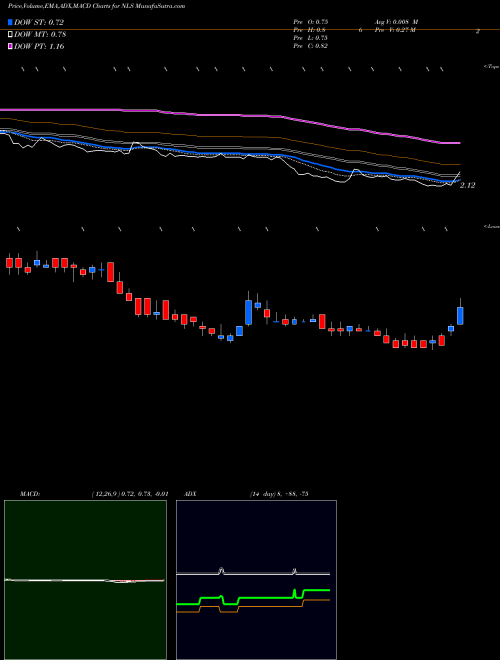This screenshot has width=500, height=660.
Task: Click the 'ADX' panel heading
Action: pyautogui.click(x=190, y=493)
